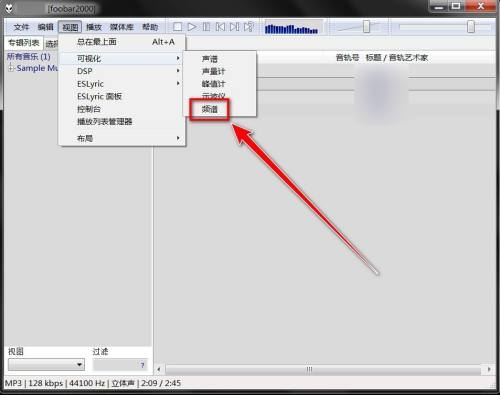Click the 2:09 / 2:45 time display
500x395 pixels.
pos(161,383)
